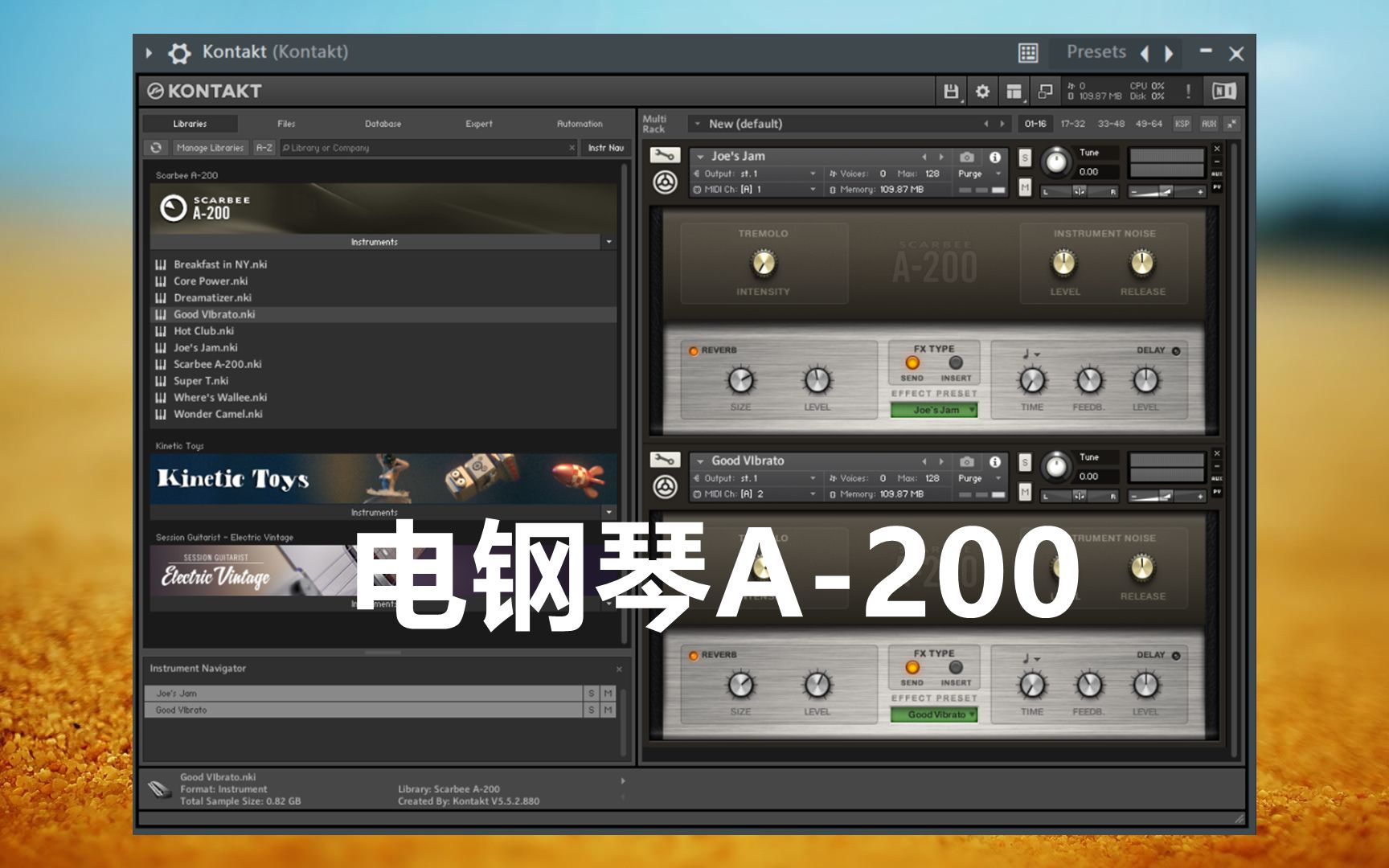The image size is (1389, 868).
Task: Show info for Joe's Jam instrument
Action: click(x=995, y=157)
